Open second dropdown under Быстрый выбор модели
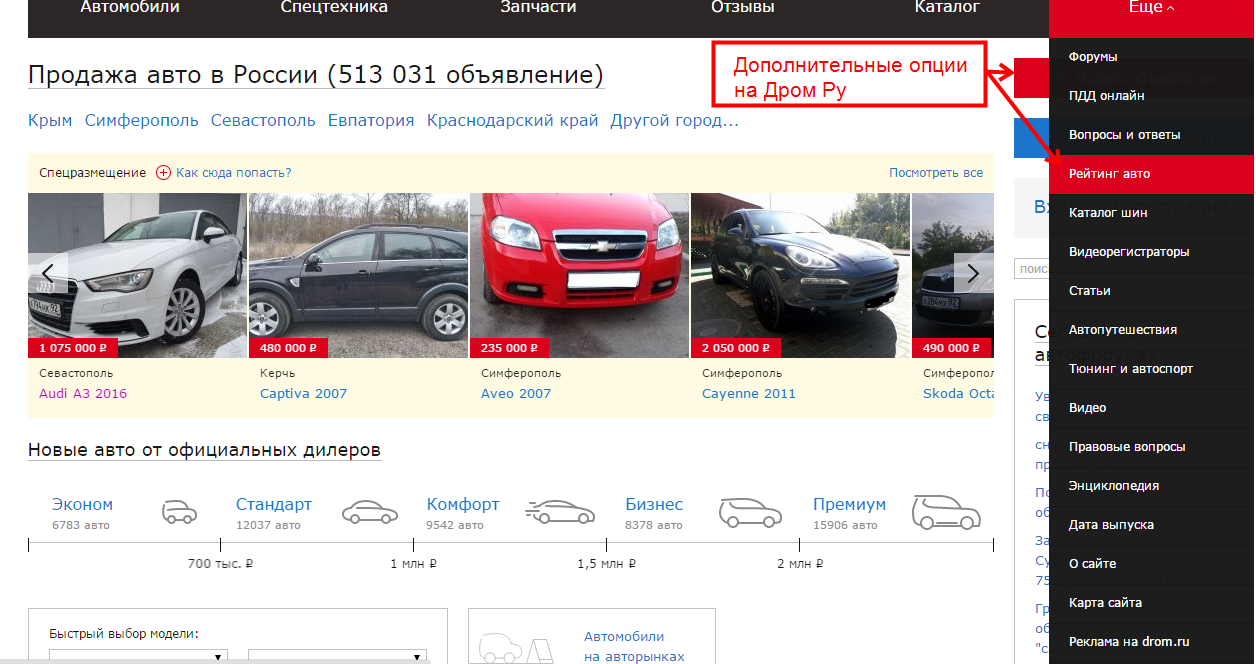Screen dimensions: 1256x664 click(337, 656)
